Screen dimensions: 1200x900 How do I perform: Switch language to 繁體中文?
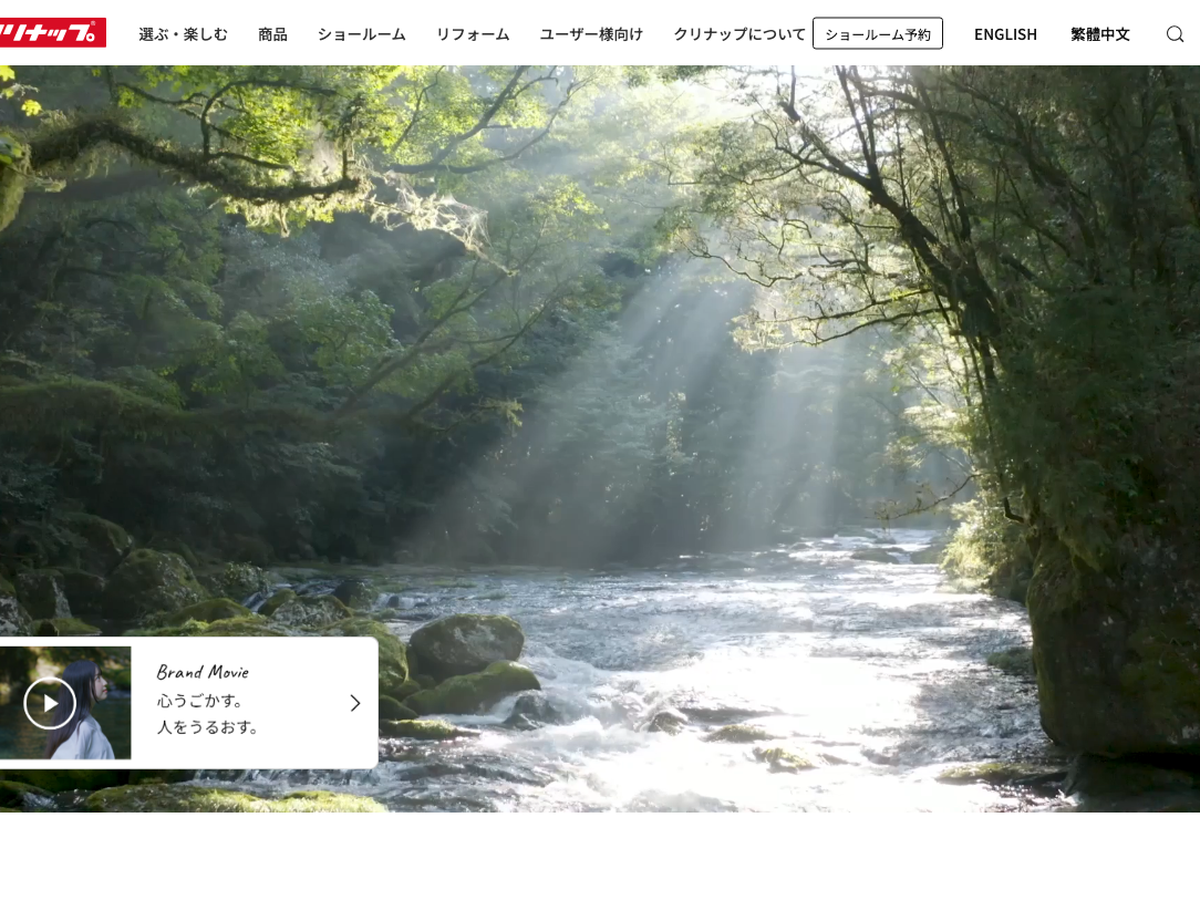[x=1100, y=34]
